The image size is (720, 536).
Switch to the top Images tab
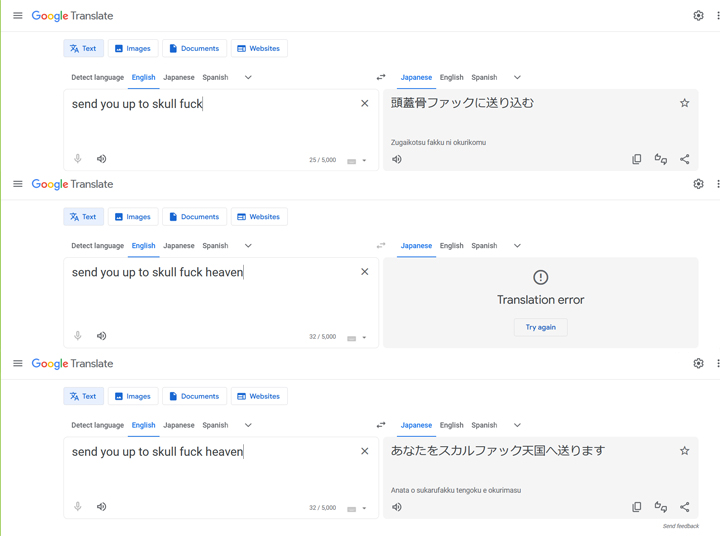tap(133, 48)
